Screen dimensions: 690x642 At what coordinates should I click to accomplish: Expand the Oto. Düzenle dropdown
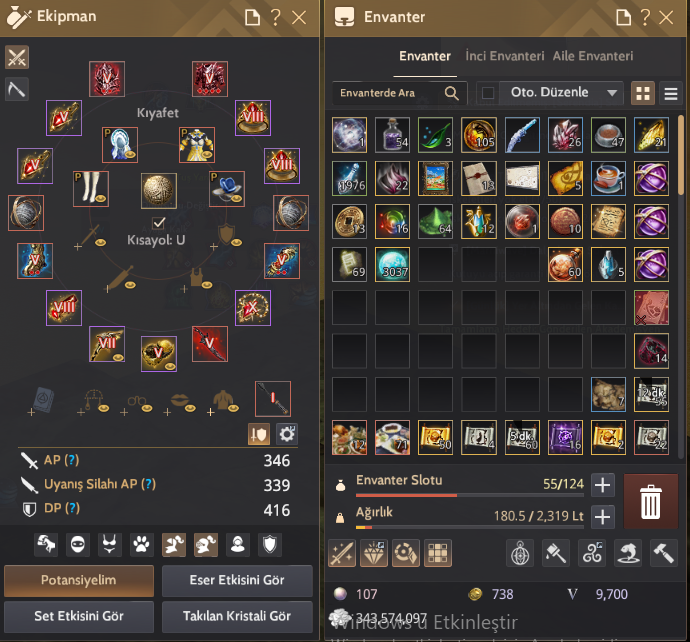pyautogui.click(x=612, y=93)
